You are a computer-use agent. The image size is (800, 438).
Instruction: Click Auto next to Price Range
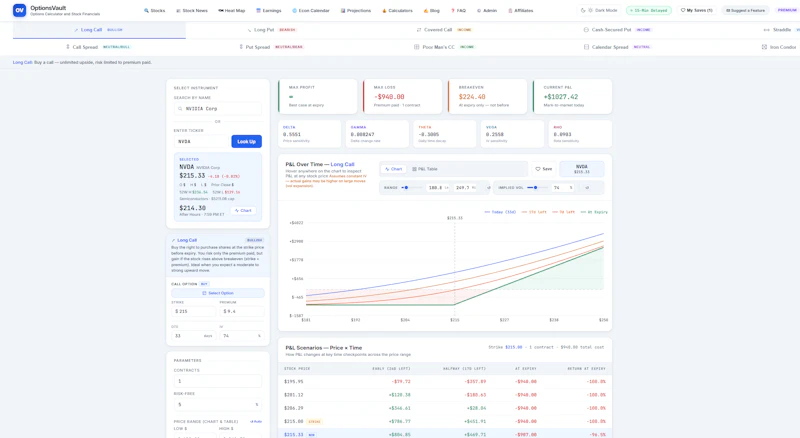[x=256, y=422]
